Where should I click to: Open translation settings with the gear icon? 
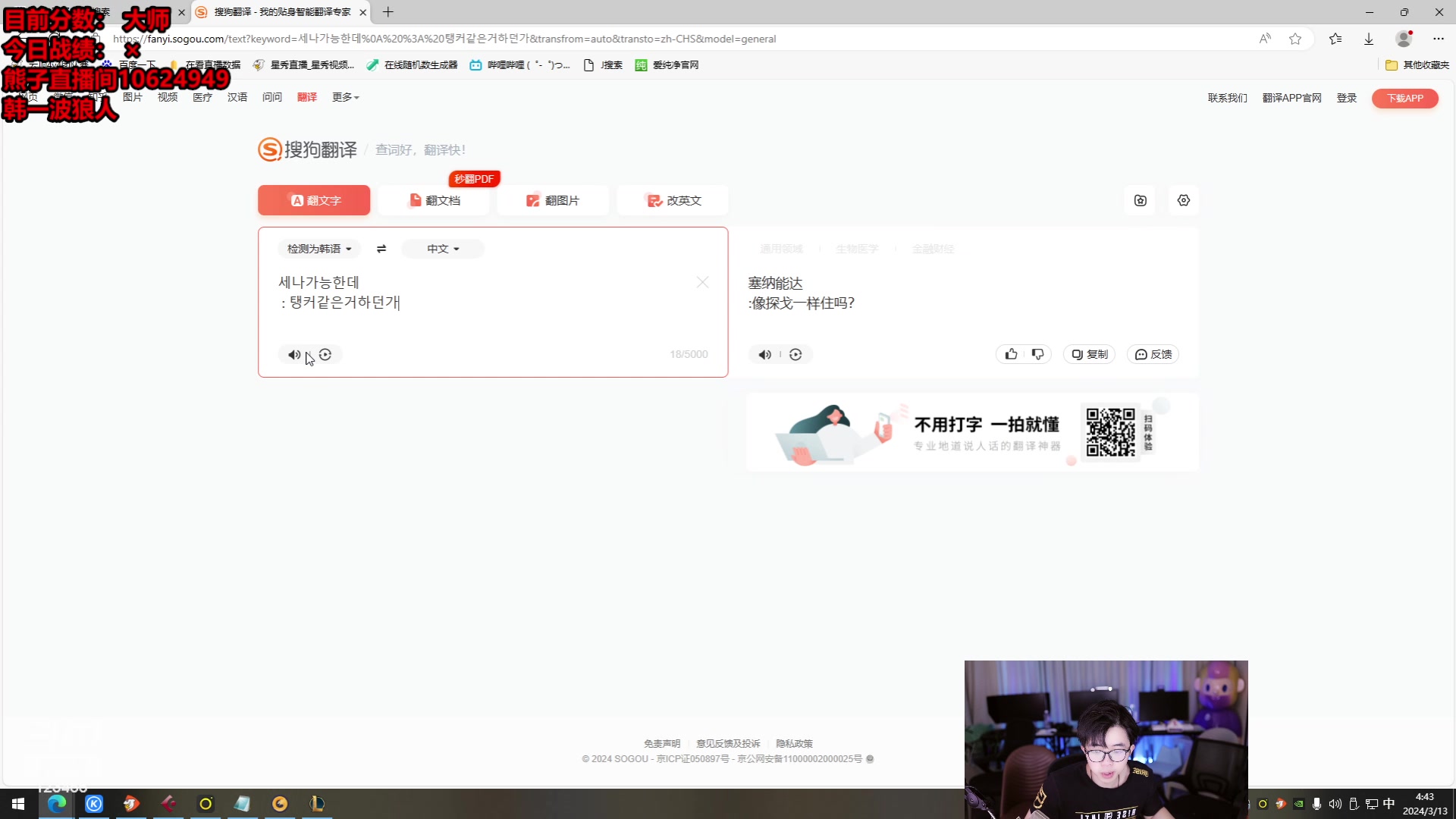(x=1184, y=200)
